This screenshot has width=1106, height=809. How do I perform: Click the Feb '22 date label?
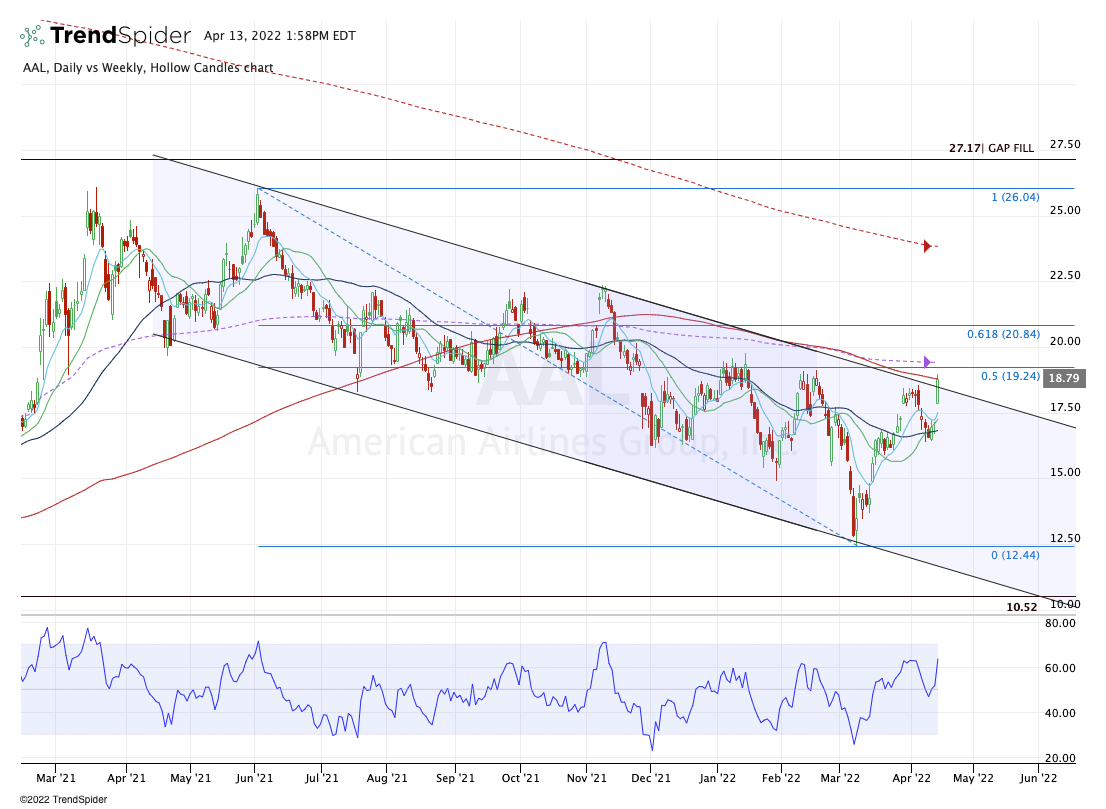[781, 778]
